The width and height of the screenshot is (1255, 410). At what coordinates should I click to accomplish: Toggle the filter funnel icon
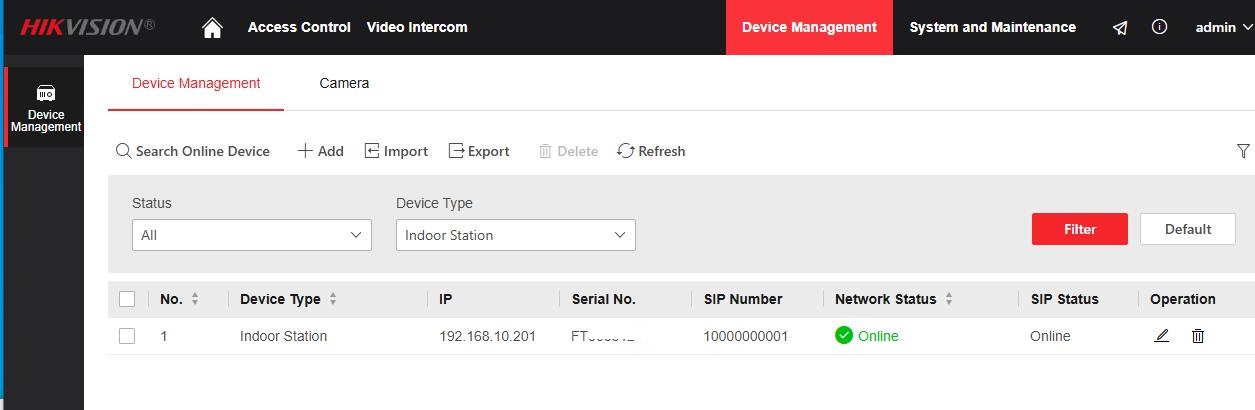1243,151
